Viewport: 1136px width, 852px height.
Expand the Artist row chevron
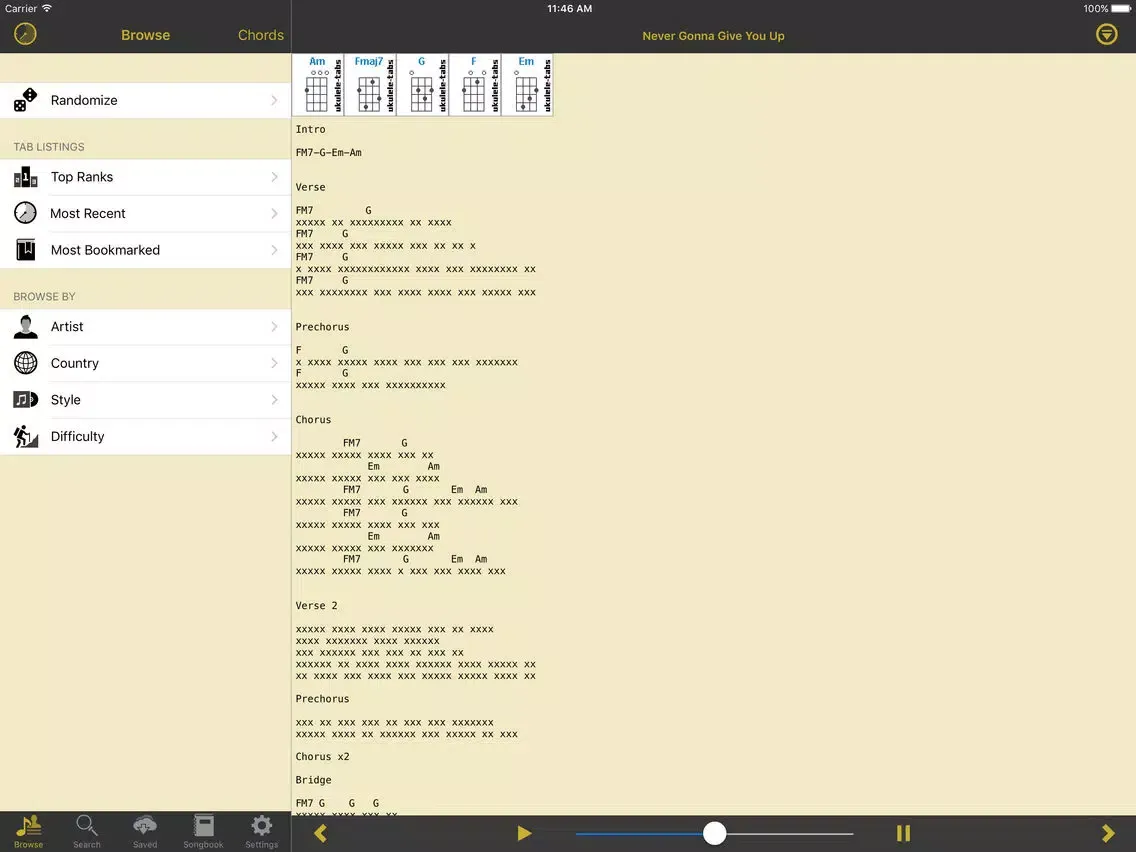click(x=274, y=327)
